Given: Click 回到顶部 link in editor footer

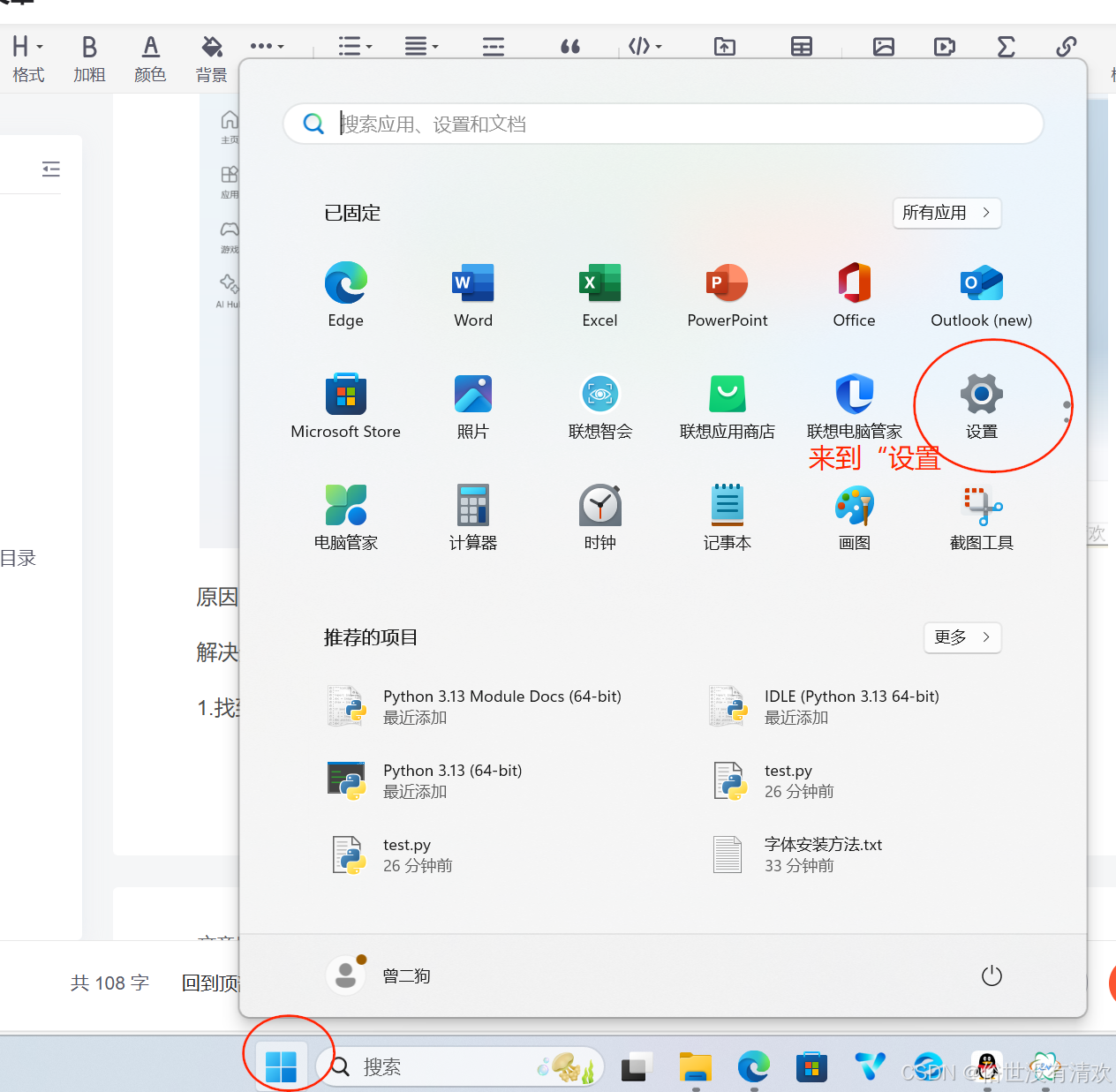Looking at the screenshot, I should 211,983.
